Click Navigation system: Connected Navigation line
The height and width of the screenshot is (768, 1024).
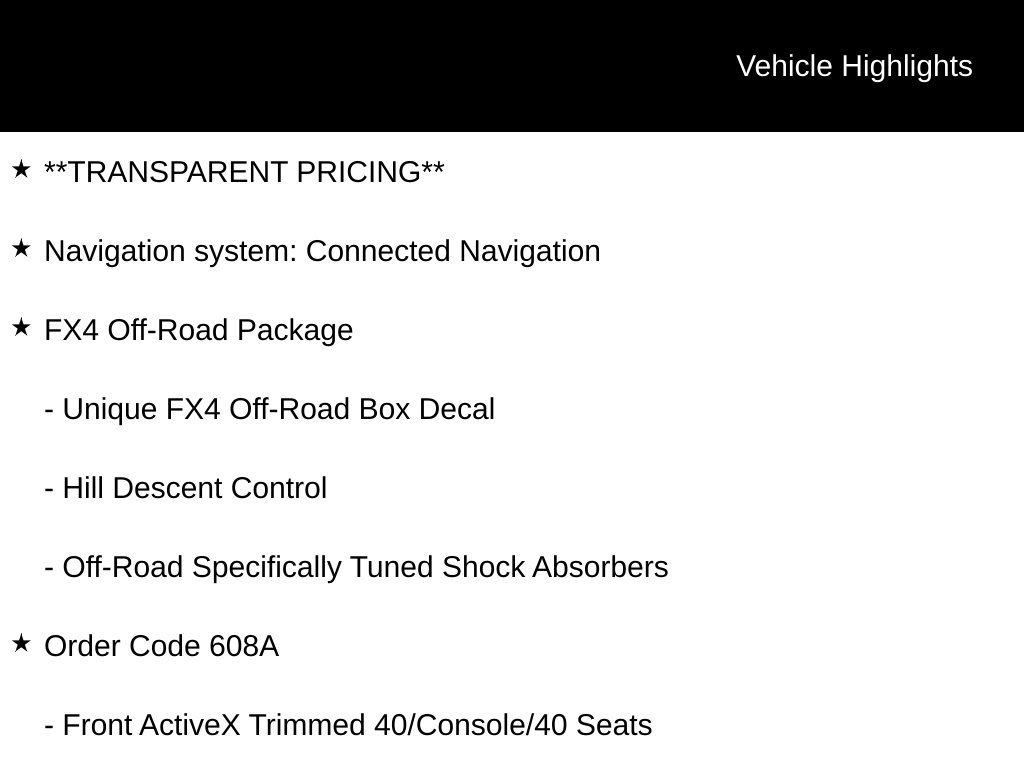point(322,252)
